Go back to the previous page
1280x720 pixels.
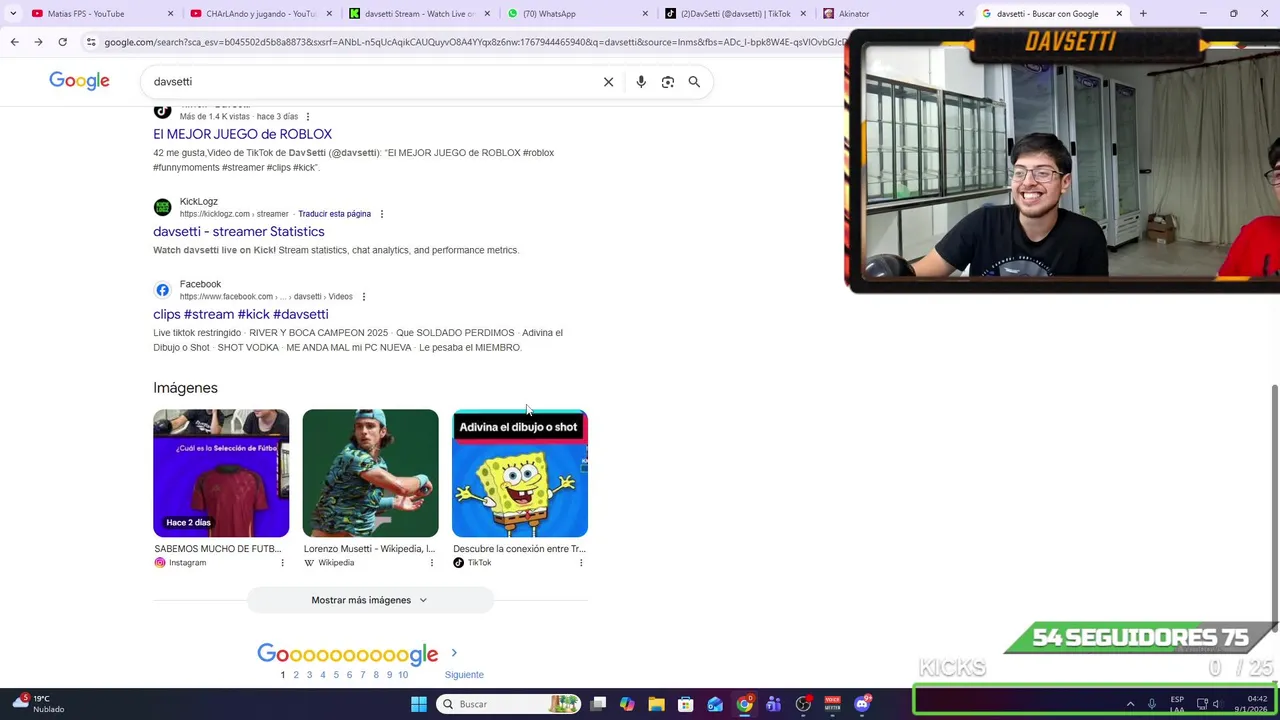14,42
